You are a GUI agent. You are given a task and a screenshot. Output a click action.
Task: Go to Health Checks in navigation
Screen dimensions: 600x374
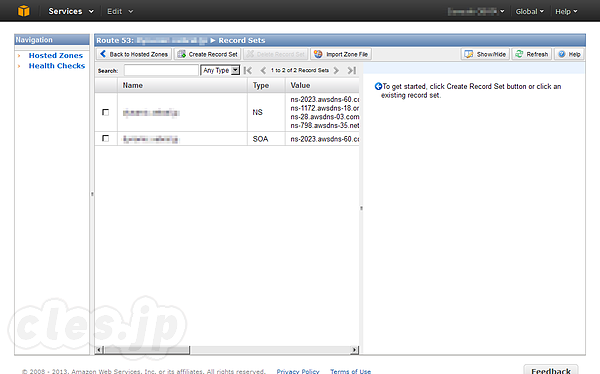pos(57,66)
